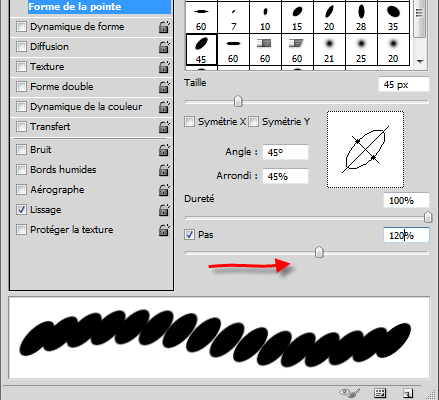
Task: Tick the Texture checkbox
Action: [21, 67]
